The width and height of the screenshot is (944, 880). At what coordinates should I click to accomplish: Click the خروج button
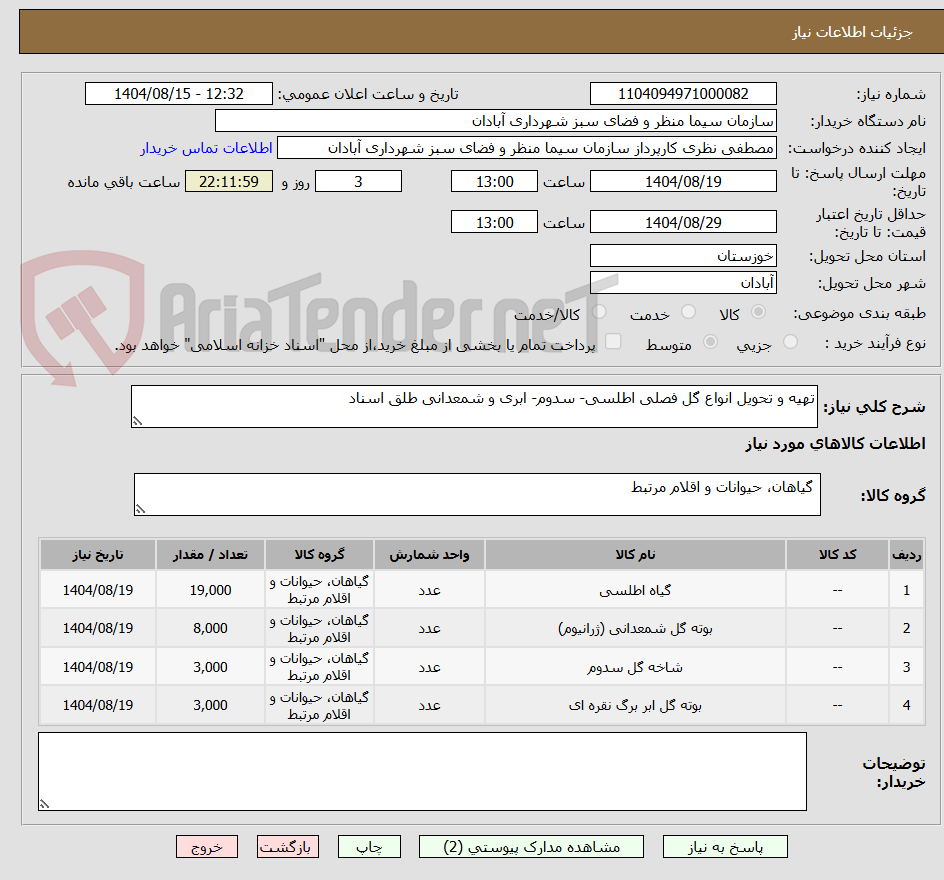[207, 846]
